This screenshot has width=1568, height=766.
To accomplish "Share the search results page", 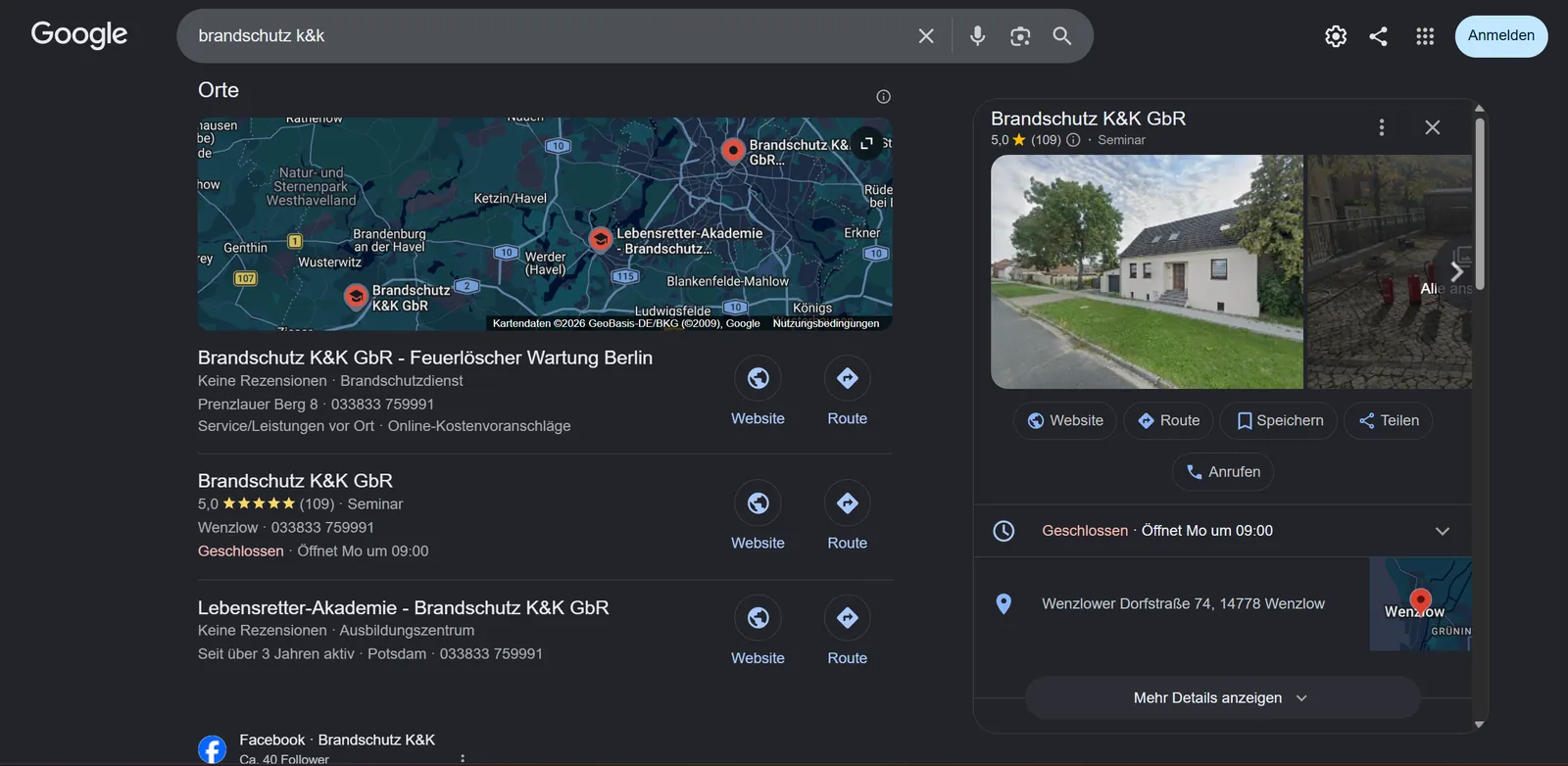I will [1379, 36].
